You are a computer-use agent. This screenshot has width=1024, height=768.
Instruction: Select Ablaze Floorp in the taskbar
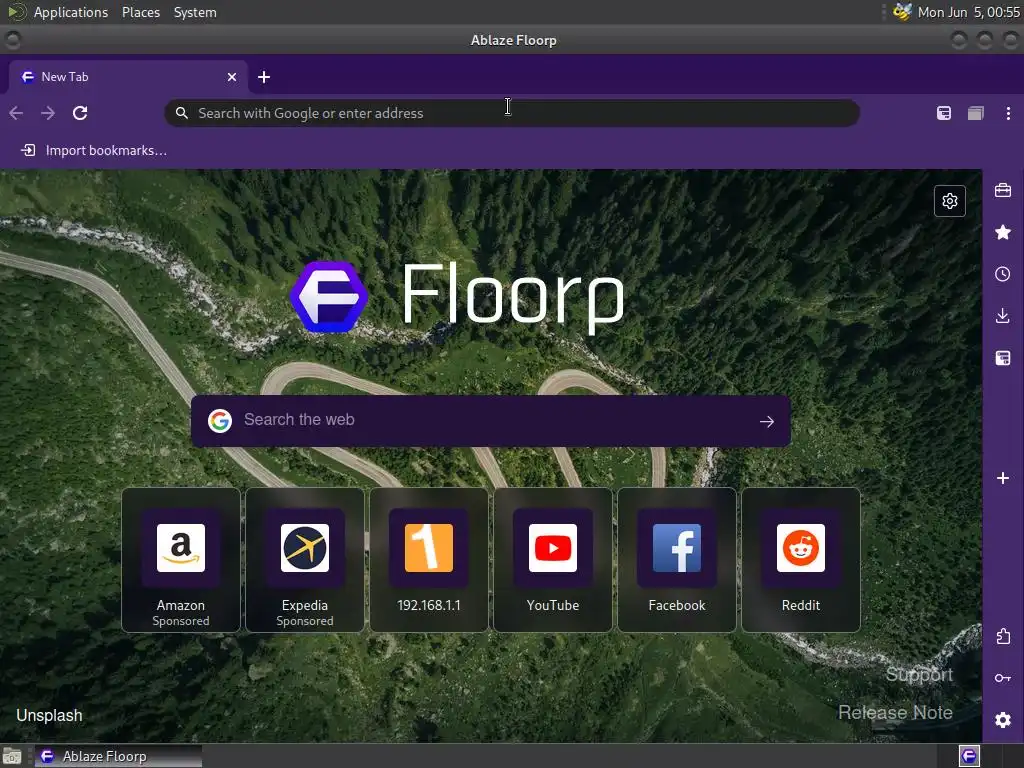118,756
